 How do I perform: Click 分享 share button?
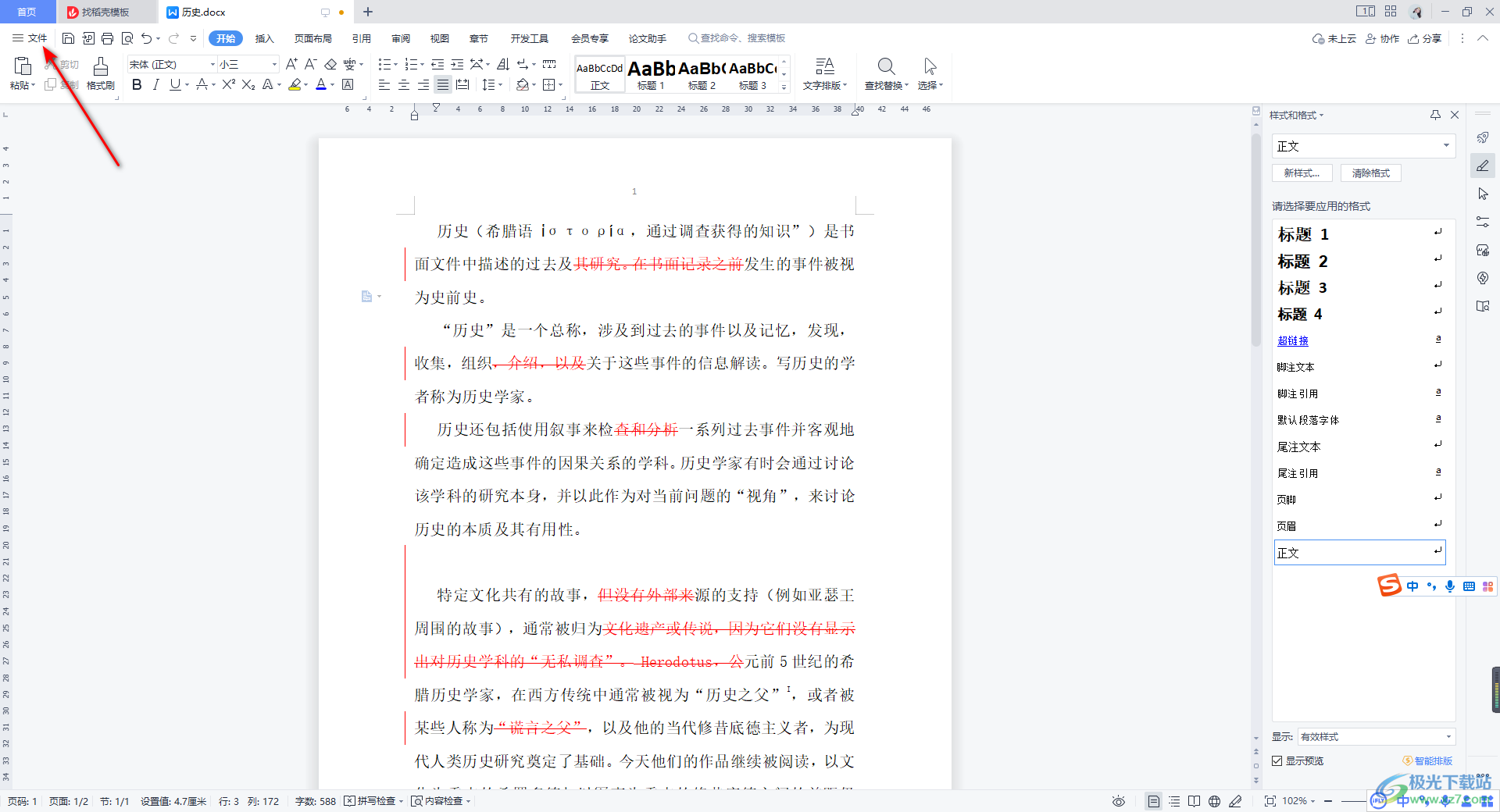point(1425,38)
